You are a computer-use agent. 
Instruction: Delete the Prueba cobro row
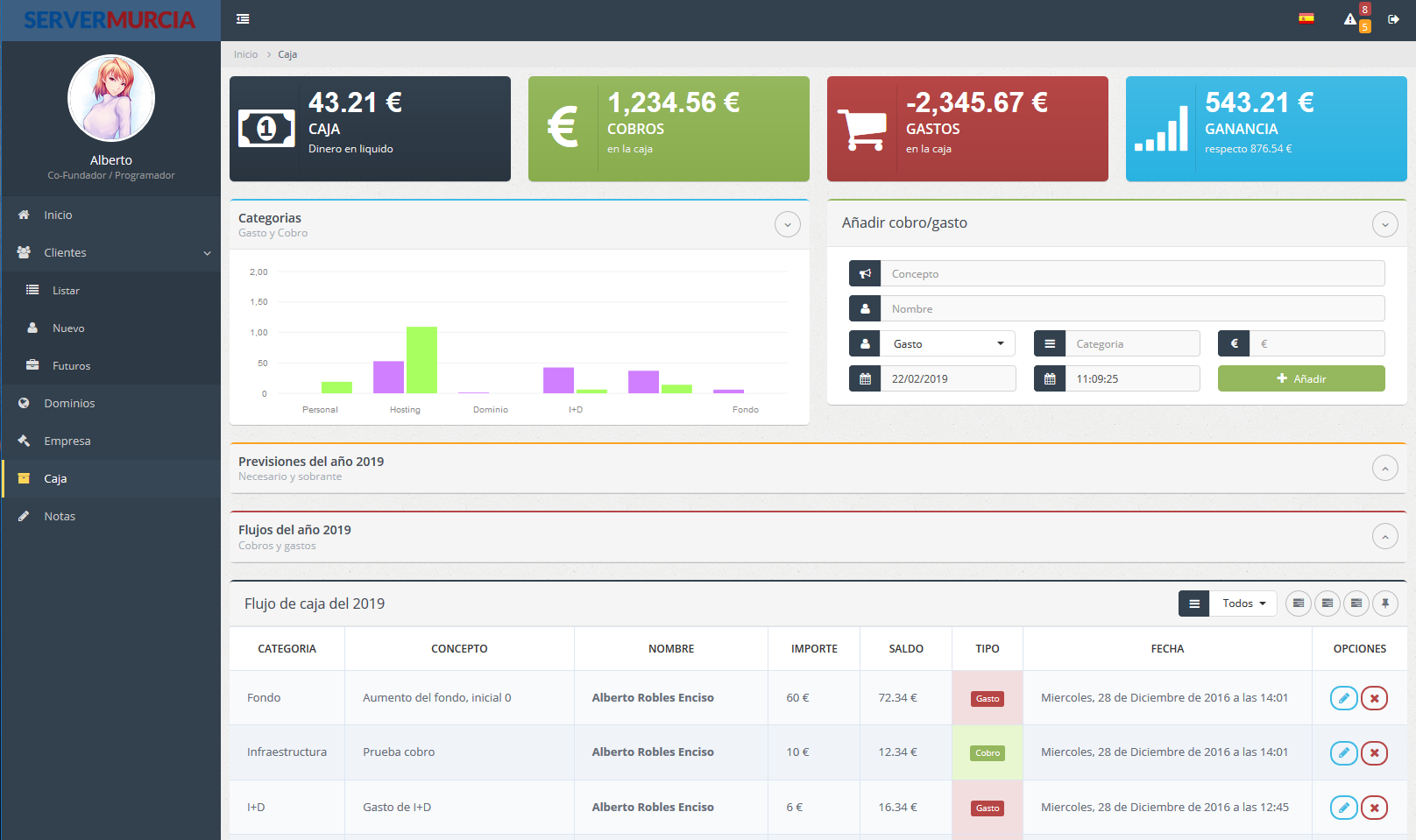coord(1374,752)
